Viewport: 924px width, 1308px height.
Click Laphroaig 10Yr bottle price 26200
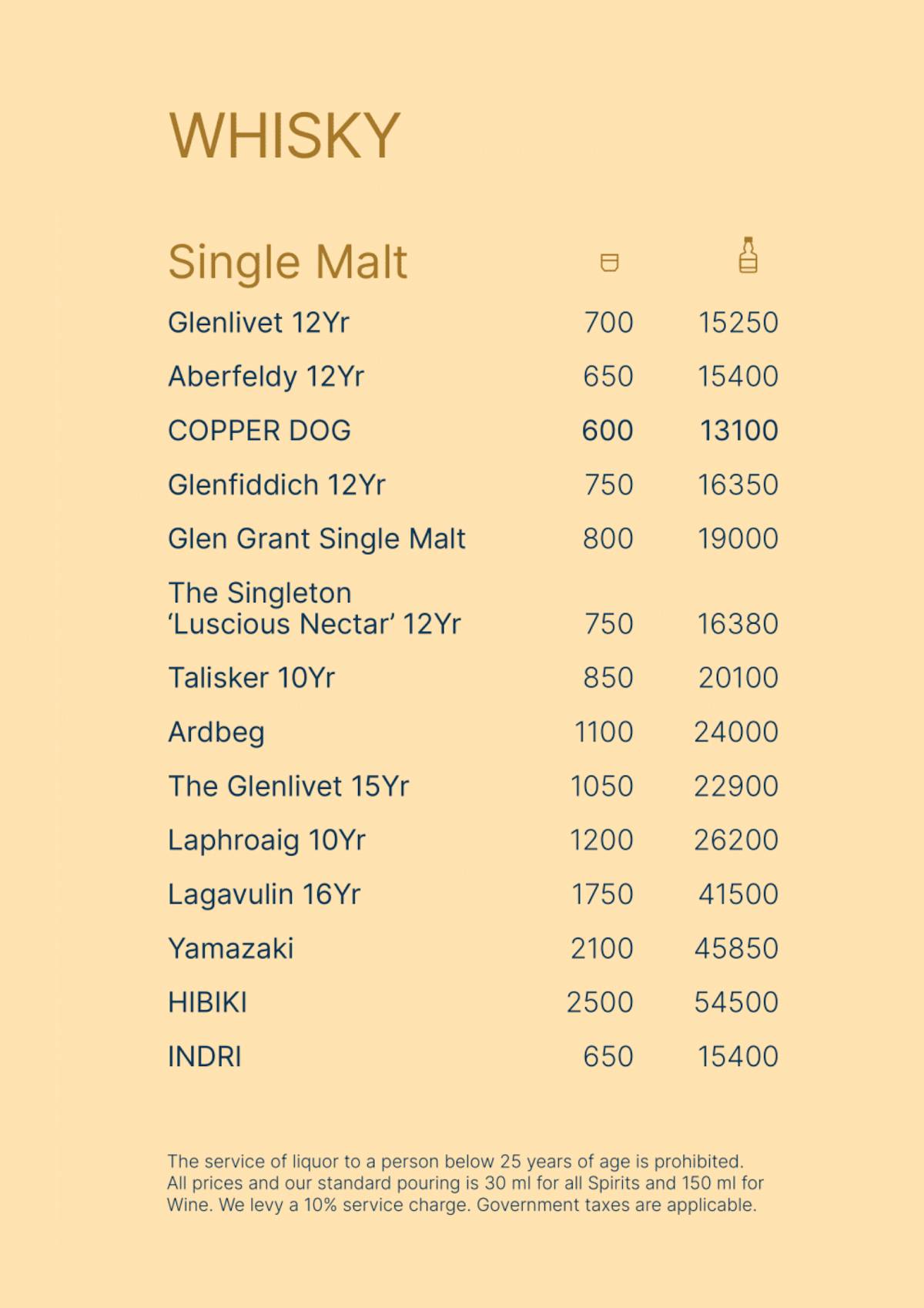pyautogui.click(x=736, y=840)
